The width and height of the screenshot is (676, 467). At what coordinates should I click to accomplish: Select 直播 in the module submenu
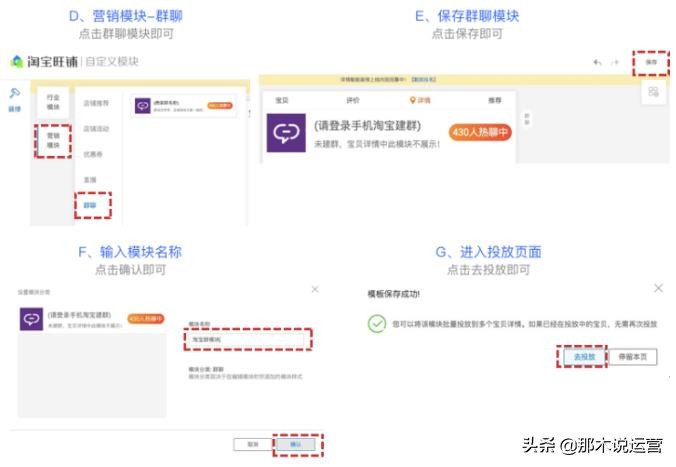pos(90,179)
